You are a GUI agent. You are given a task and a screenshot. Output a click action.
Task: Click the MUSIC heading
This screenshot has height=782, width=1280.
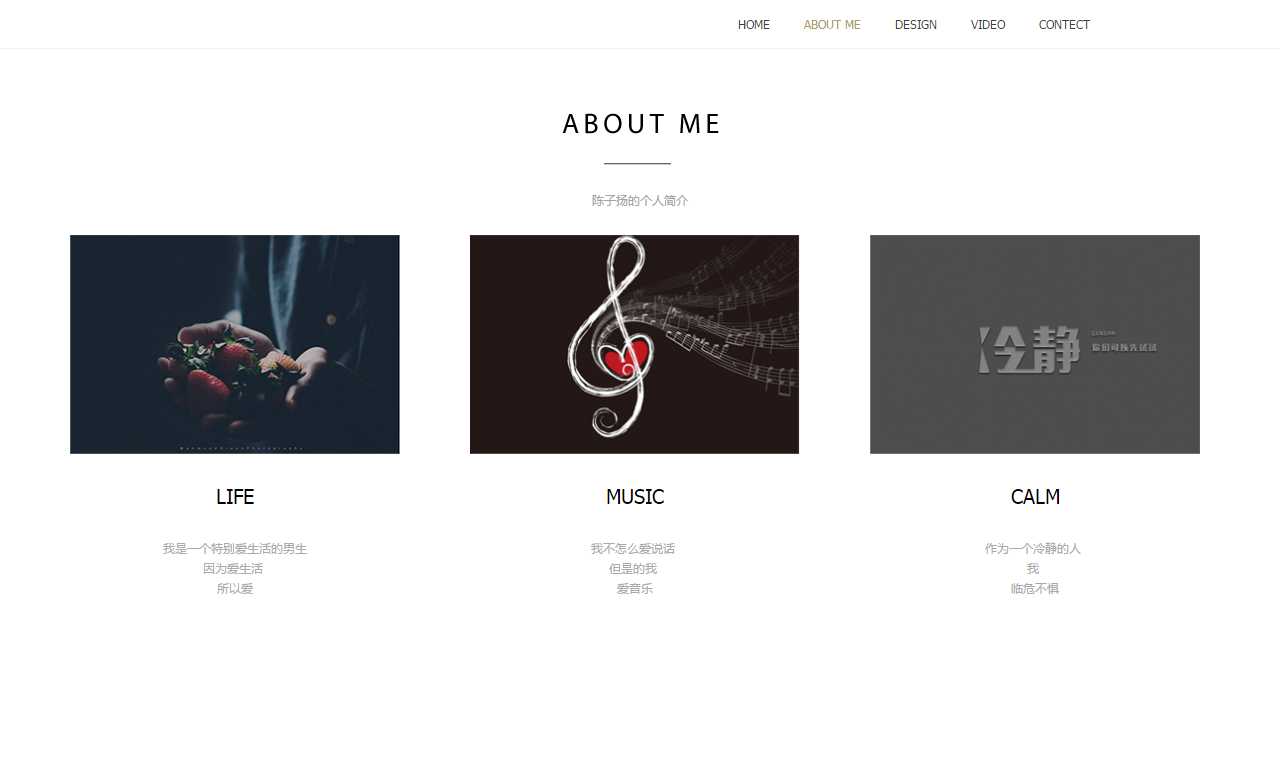[x=635, y=497]
